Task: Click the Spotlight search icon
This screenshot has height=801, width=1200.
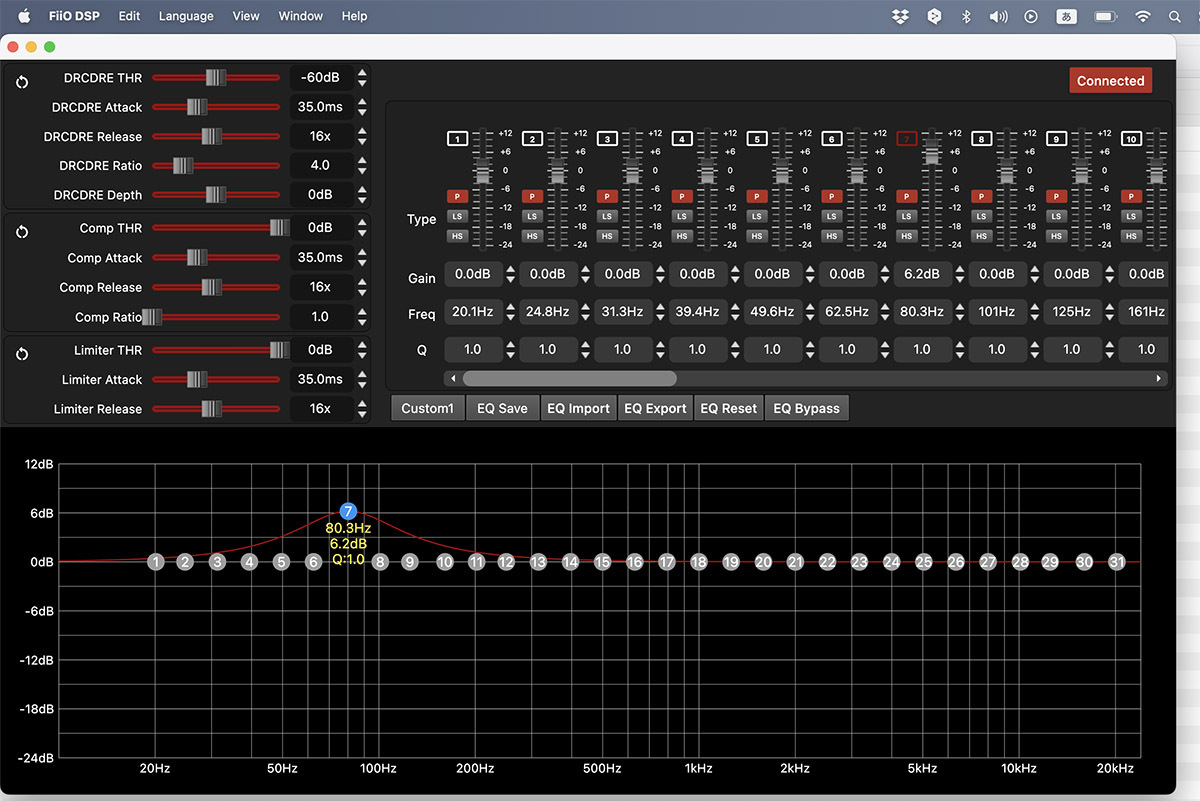Action: (x=1175, y=16)
